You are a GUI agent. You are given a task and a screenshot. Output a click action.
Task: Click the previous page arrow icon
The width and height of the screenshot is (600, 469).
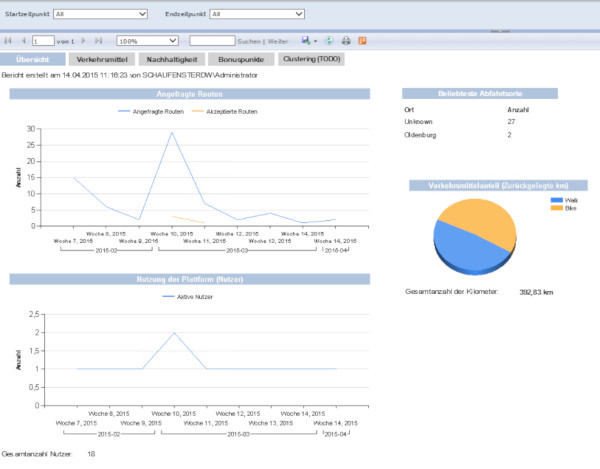point(22,41)
